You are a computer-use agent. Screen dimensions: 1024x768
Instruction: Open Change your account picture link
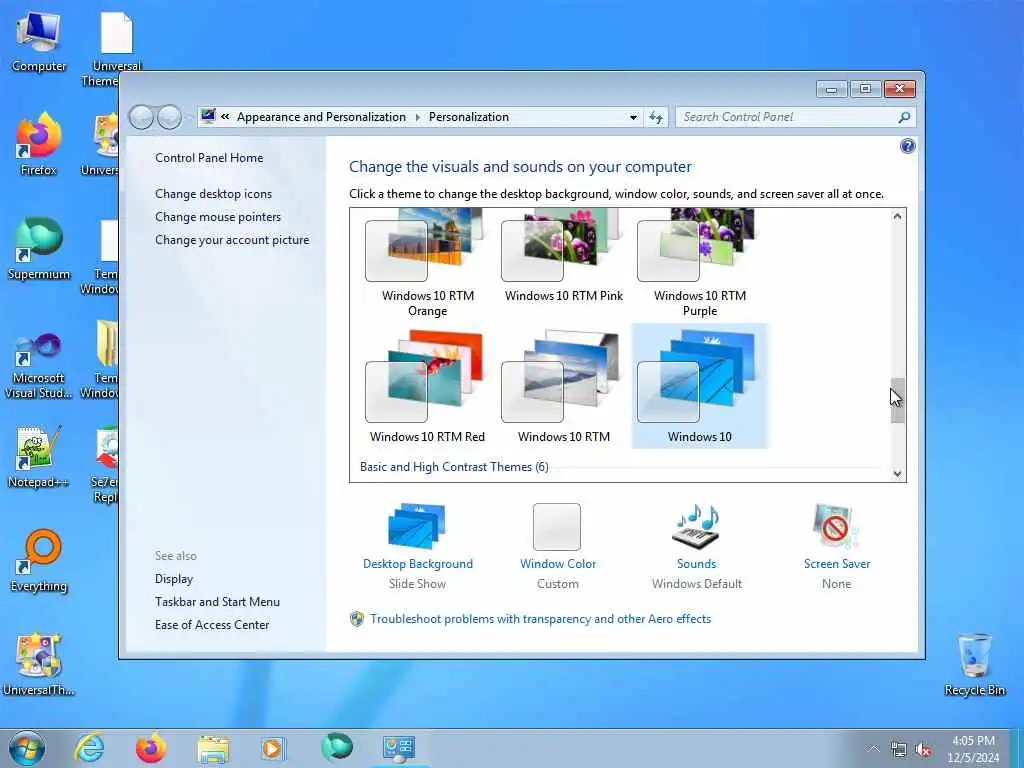232,240
